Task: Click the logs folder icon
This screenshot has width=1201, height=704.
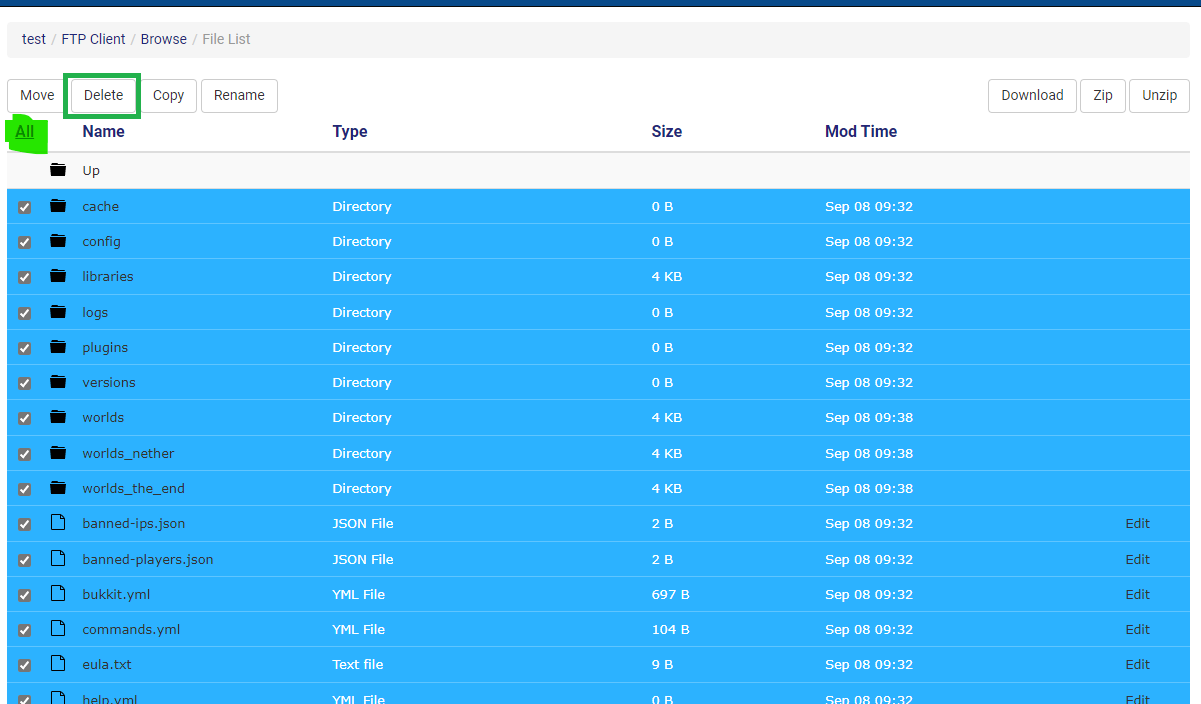Action: coord(58,312)
